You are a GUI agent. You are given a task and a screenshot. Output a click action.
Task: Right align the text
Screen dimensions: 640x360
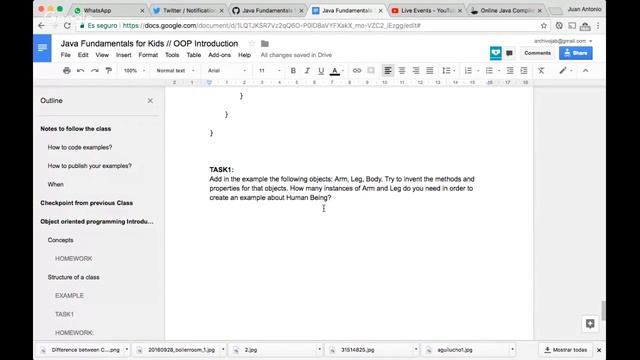click(x=416, y=71)
